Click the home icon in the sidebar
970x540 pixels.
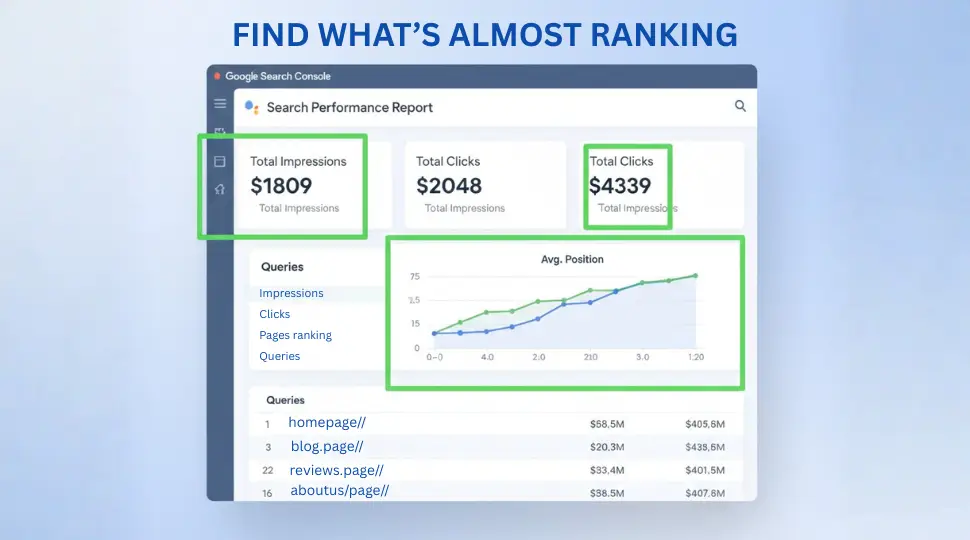220,189
